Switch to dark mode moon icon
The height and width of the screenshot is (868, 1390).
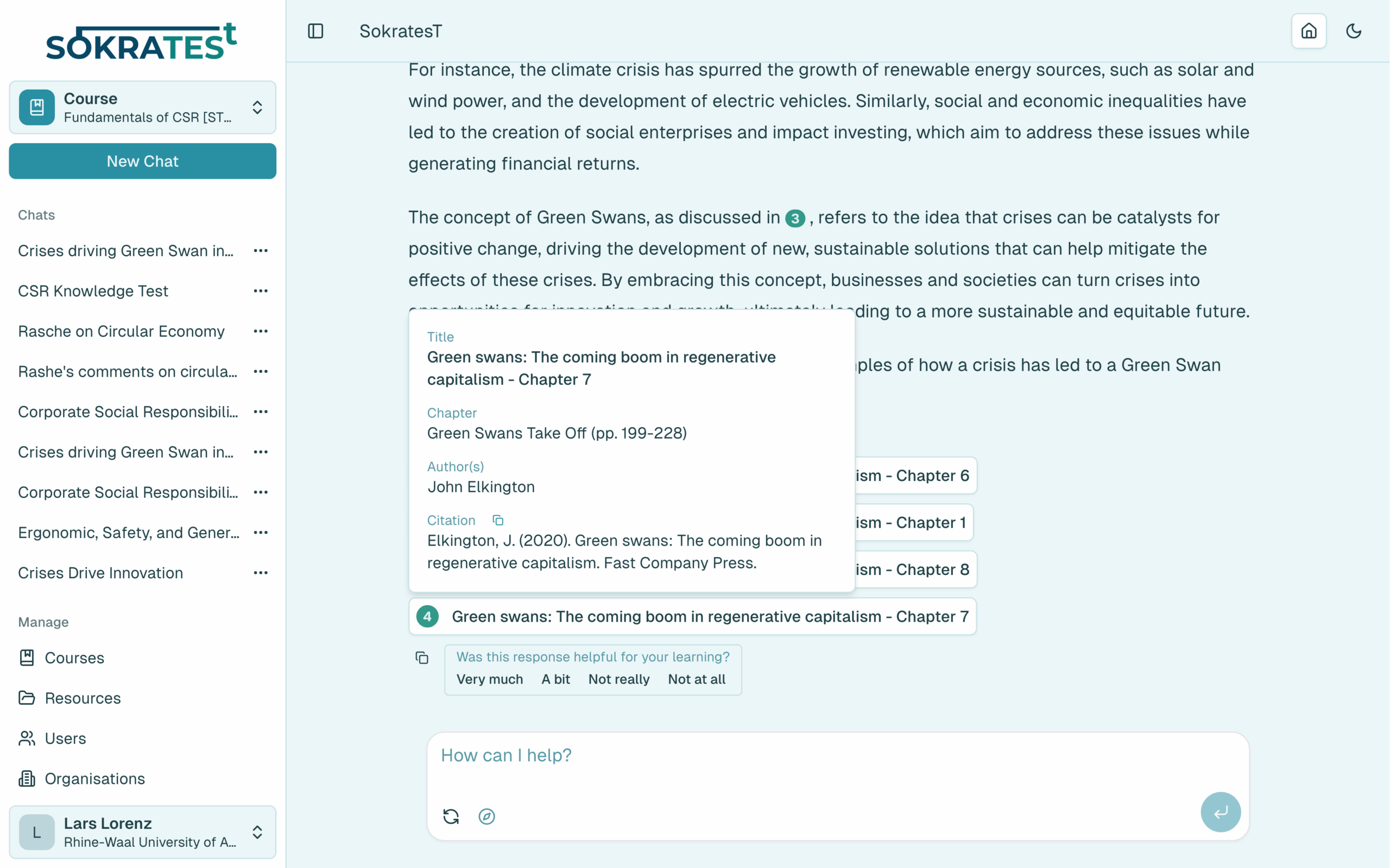point(1353,31)
